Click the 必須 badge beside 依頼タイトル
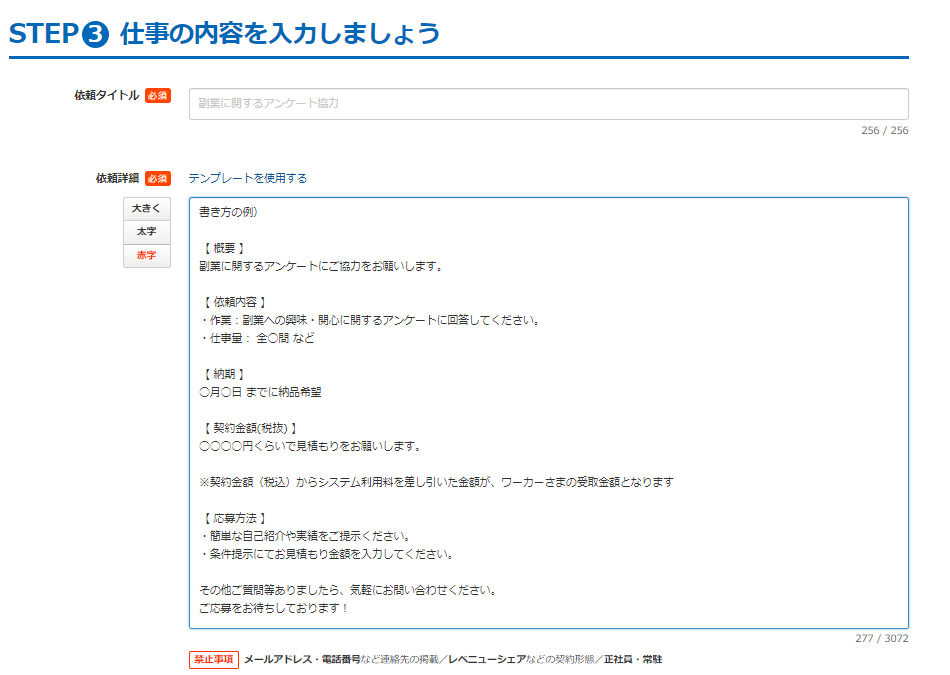This screenshot has width=950, height=675. (x=158, y=96)
